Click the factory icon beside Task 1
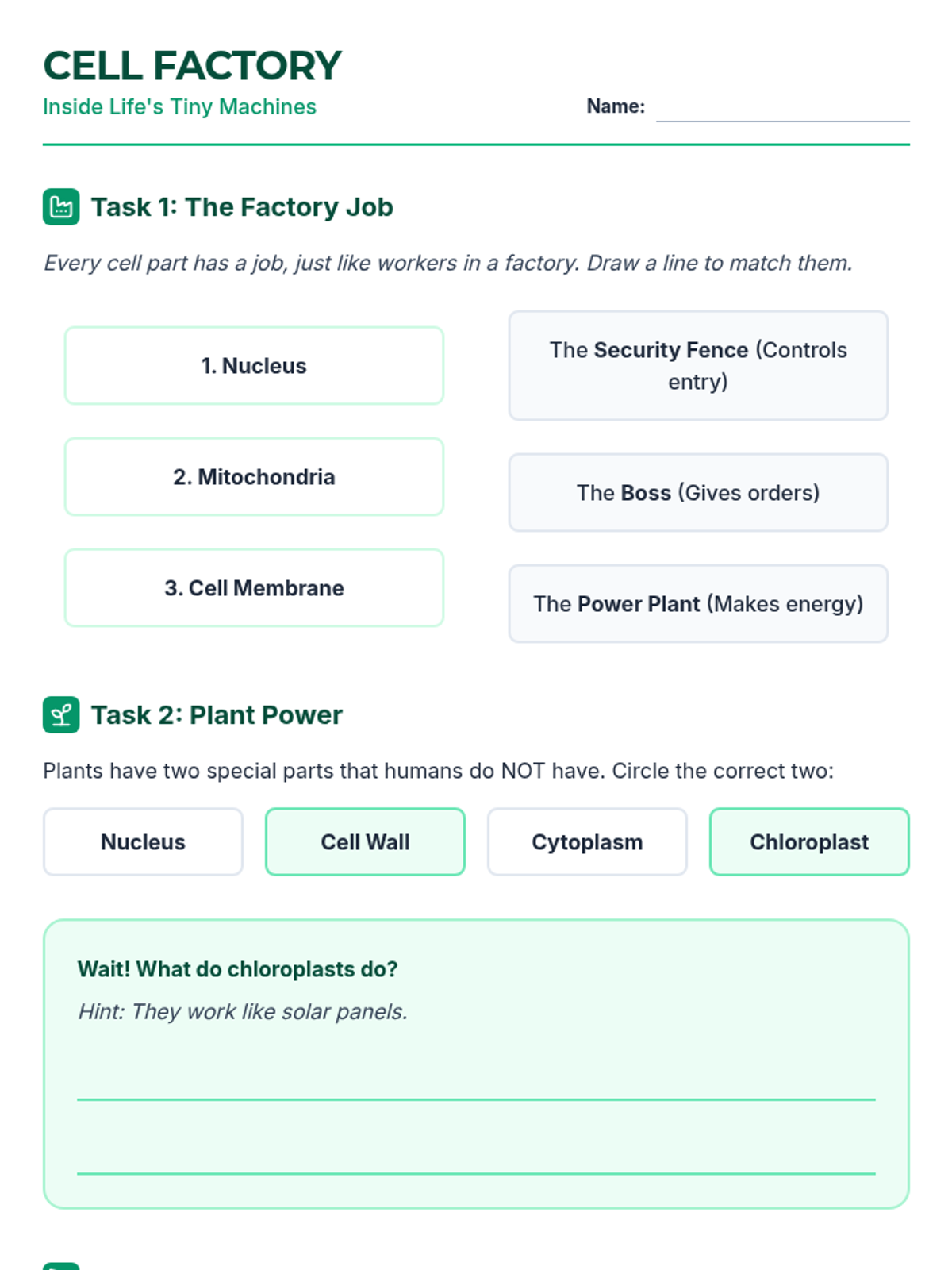The width and height of the screenshot is (952, 1270). coord(61,207)
